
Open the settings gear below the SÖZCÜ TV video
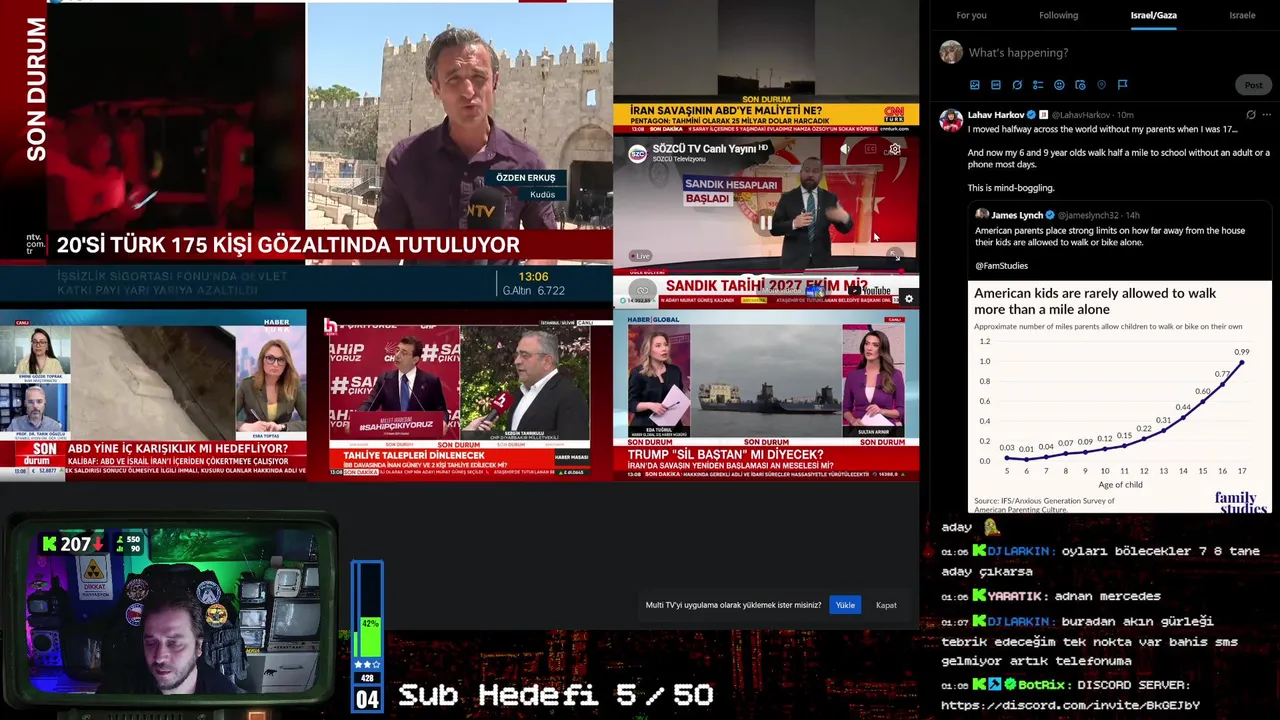click(x=909, y=298)
